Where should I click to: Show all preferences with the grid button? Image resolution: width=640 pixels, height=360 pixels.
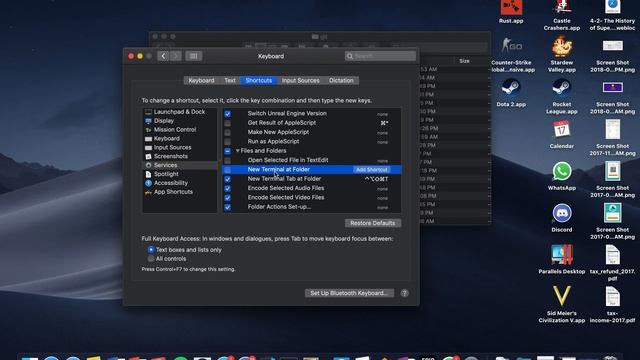click(193, 56)
